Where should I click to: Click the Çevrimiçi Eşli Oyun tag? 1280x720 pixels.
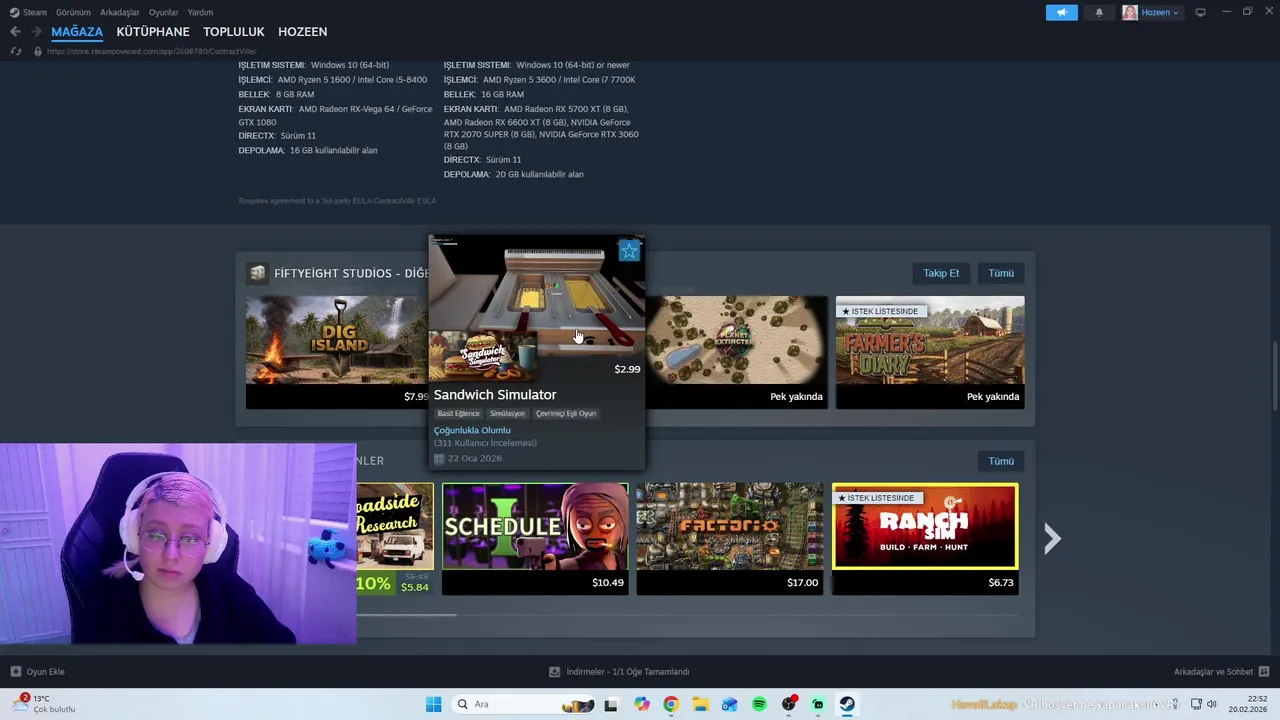[x=566, y=413]
